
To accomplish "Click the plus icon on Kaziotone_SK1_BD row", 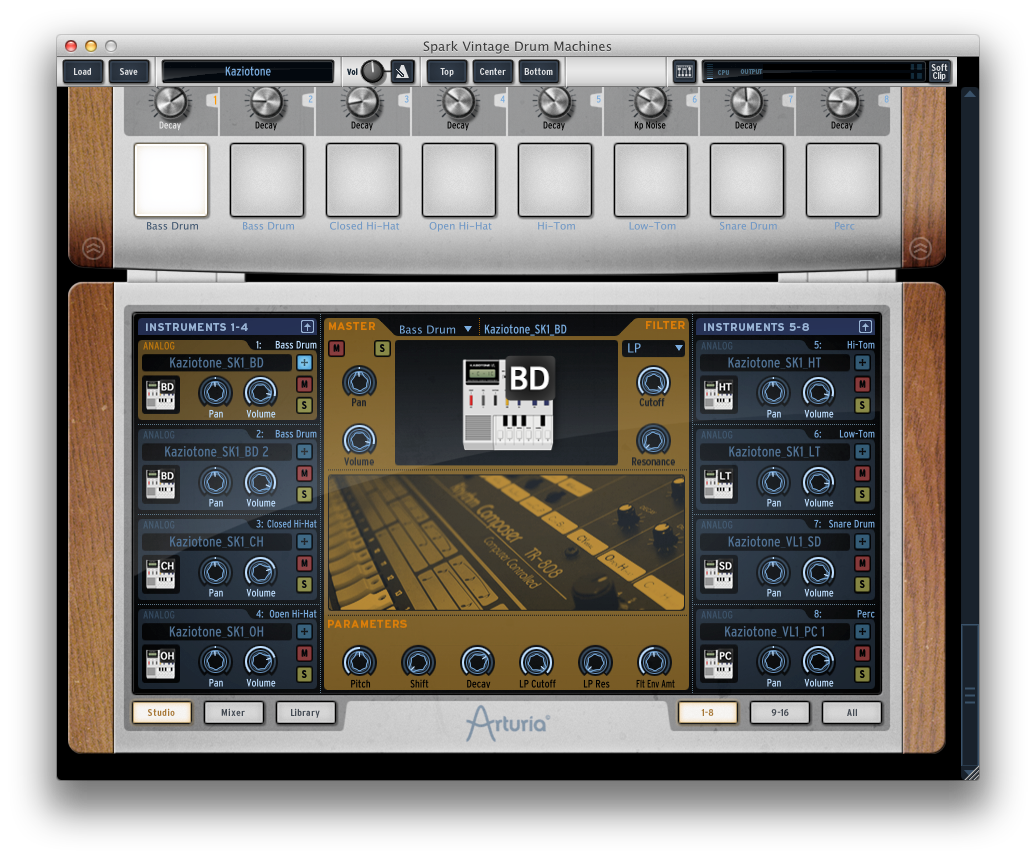I will click(x=304, y=362).
